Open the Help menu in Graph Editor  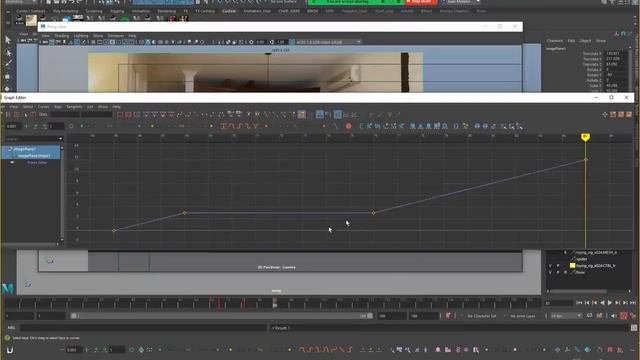coord(117,107)
